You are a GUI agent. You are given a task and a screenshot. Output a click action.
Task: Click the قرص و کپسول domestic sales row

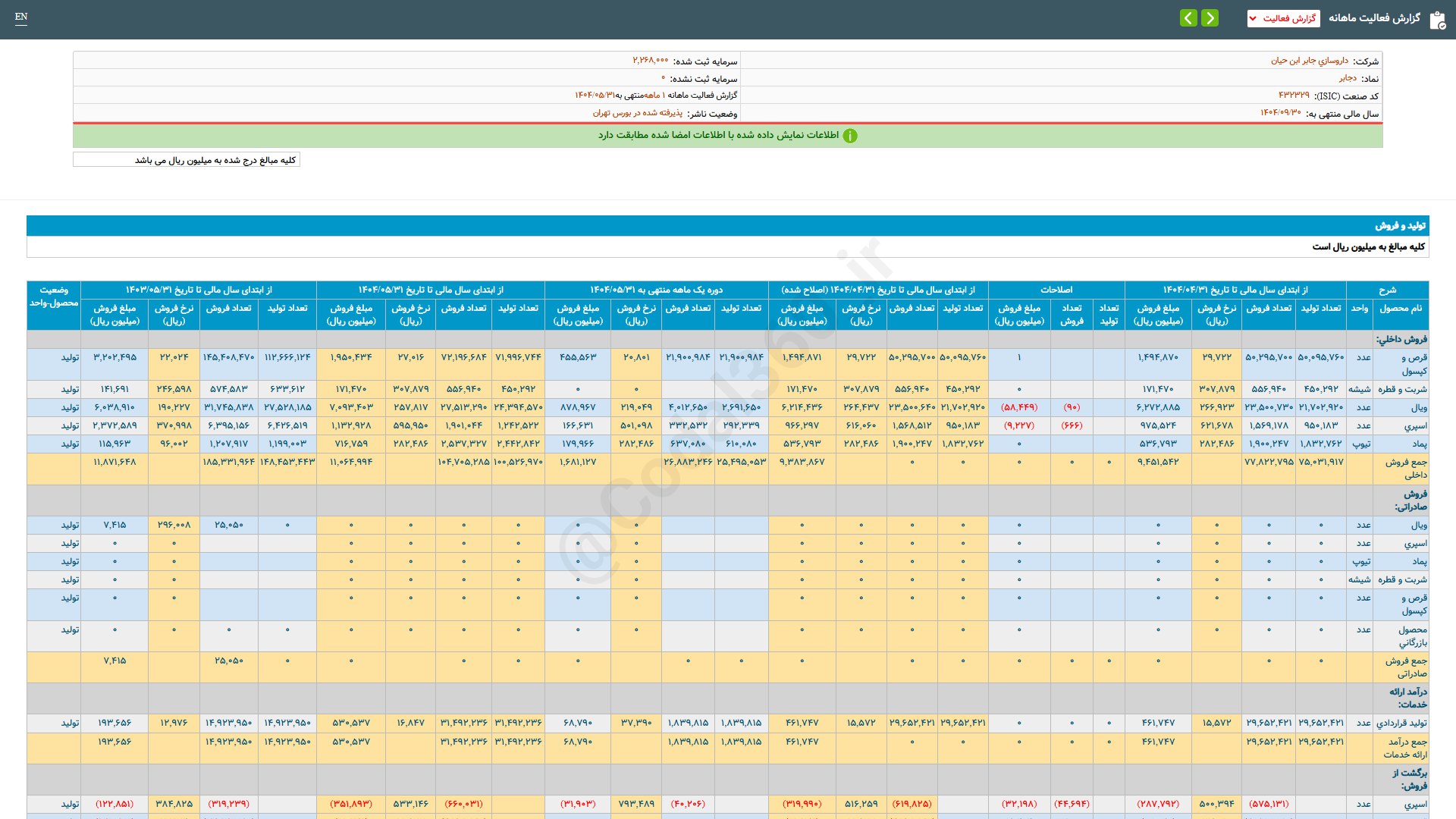(x=1414, y=364)
